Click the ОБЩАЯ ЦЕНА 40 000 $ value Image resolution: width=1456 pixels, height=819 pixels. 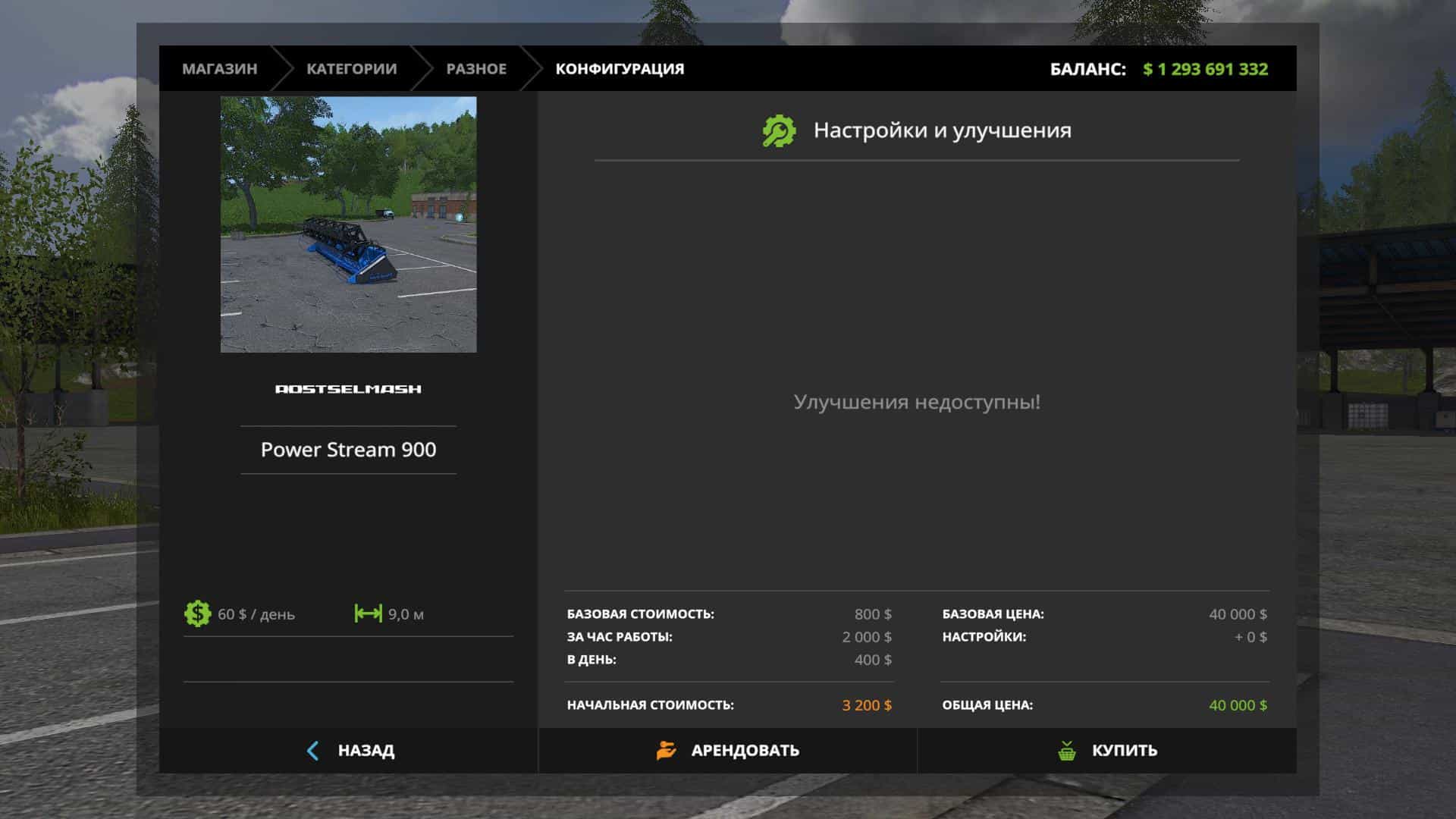coord(1238,705)
